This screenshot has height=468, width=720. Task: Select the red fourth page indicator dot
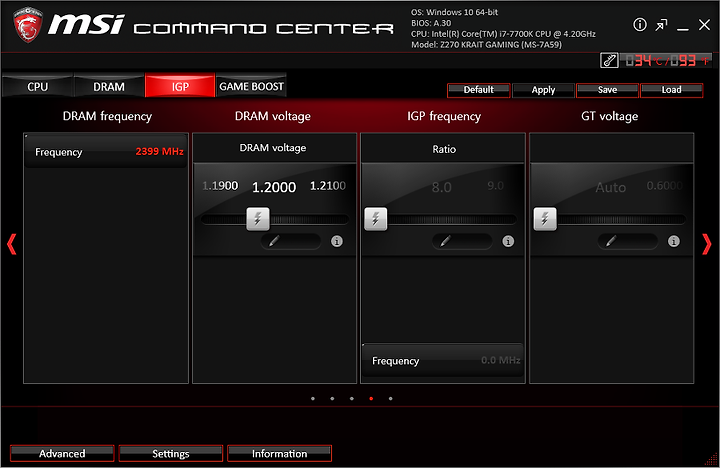point(371,399)
